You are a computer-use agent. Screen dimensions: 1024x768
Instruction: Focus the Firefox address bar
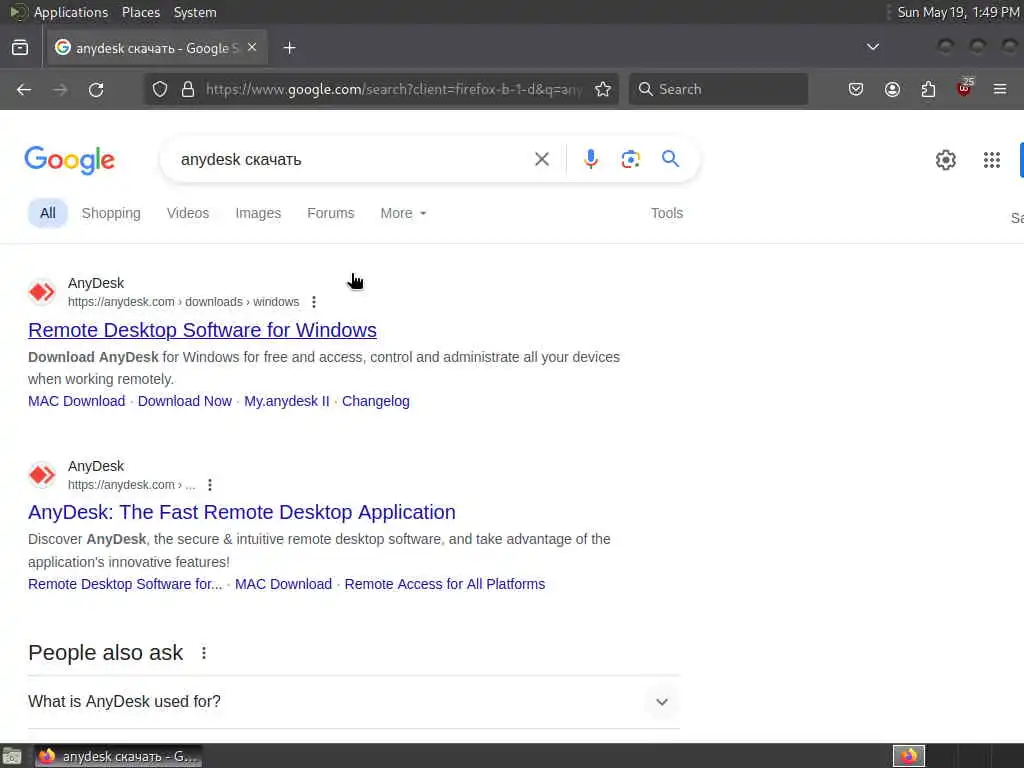(x=394, y=89)
